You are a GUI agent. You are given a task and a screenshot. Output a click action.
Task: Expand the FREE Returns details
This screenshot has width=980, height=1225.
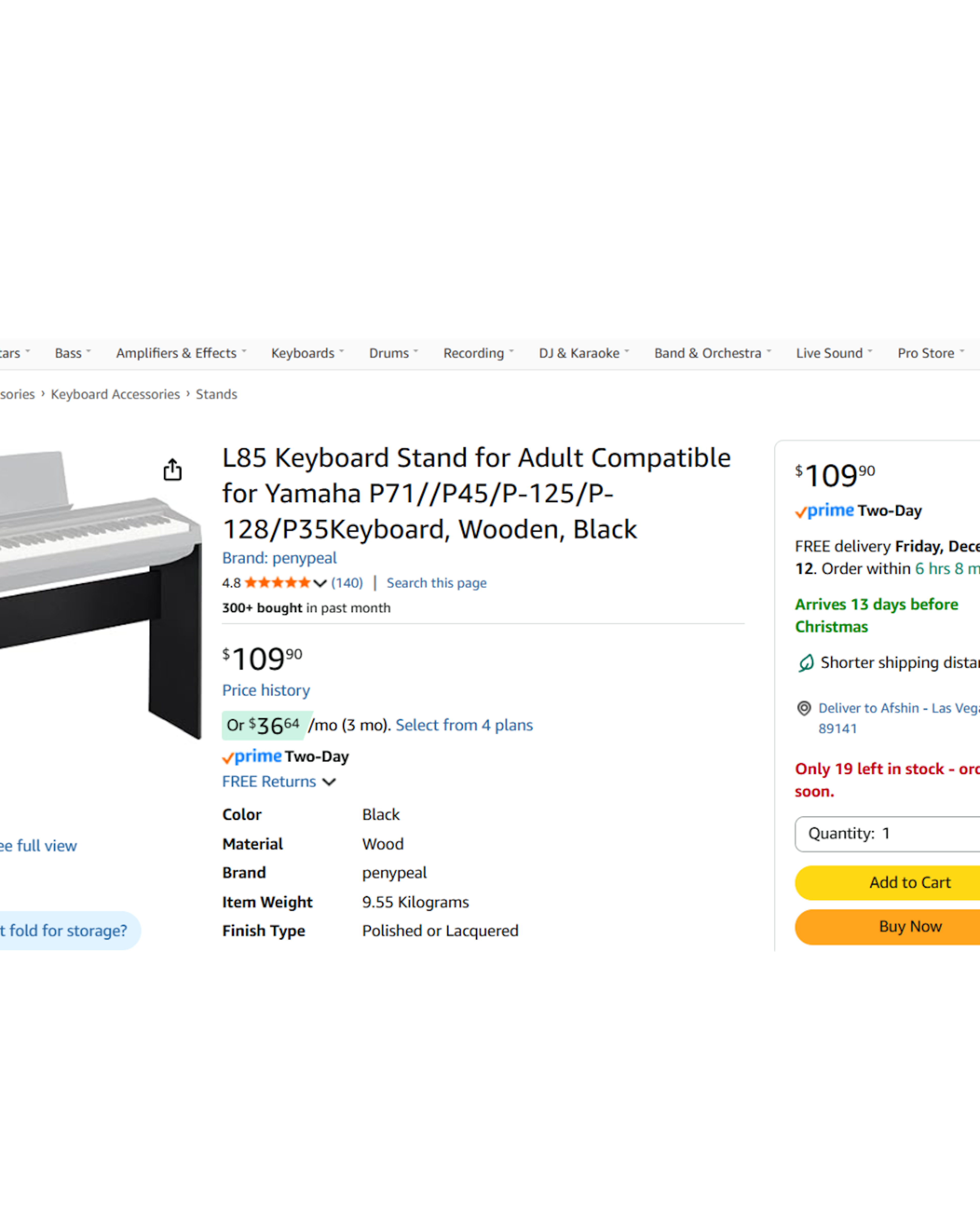pyautogui.click(x=278, y=782)
